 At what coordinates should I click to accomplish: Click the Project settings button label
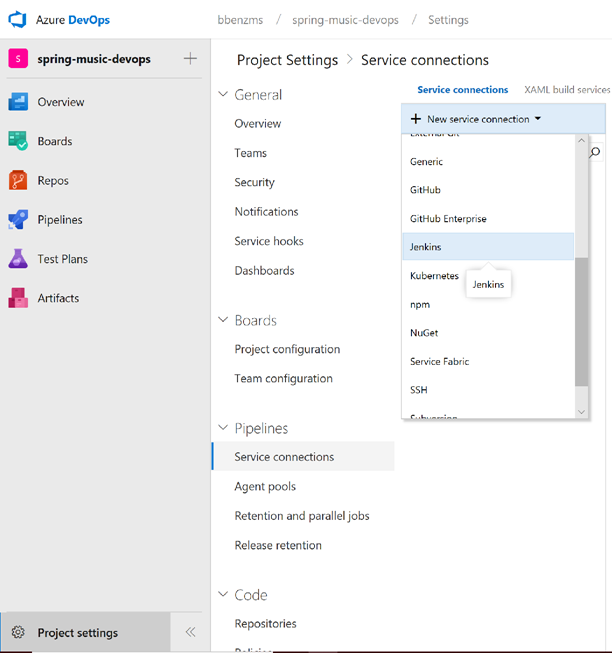78,633
